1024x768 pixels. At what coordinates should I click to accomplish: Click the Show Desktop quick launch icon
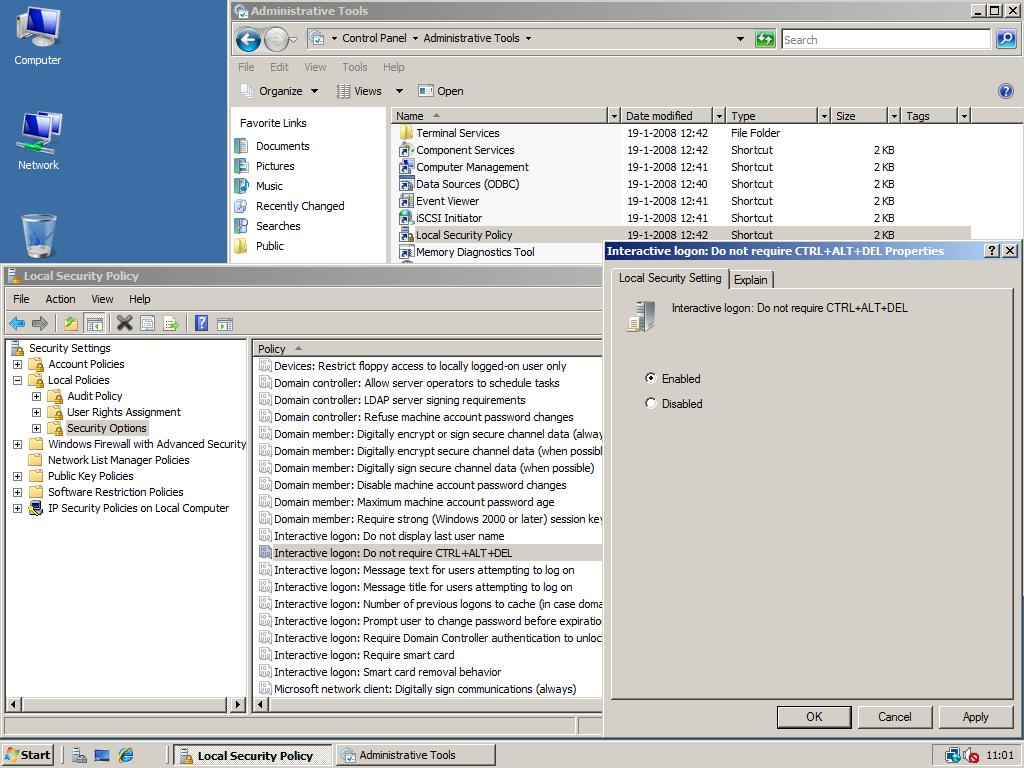102,756
